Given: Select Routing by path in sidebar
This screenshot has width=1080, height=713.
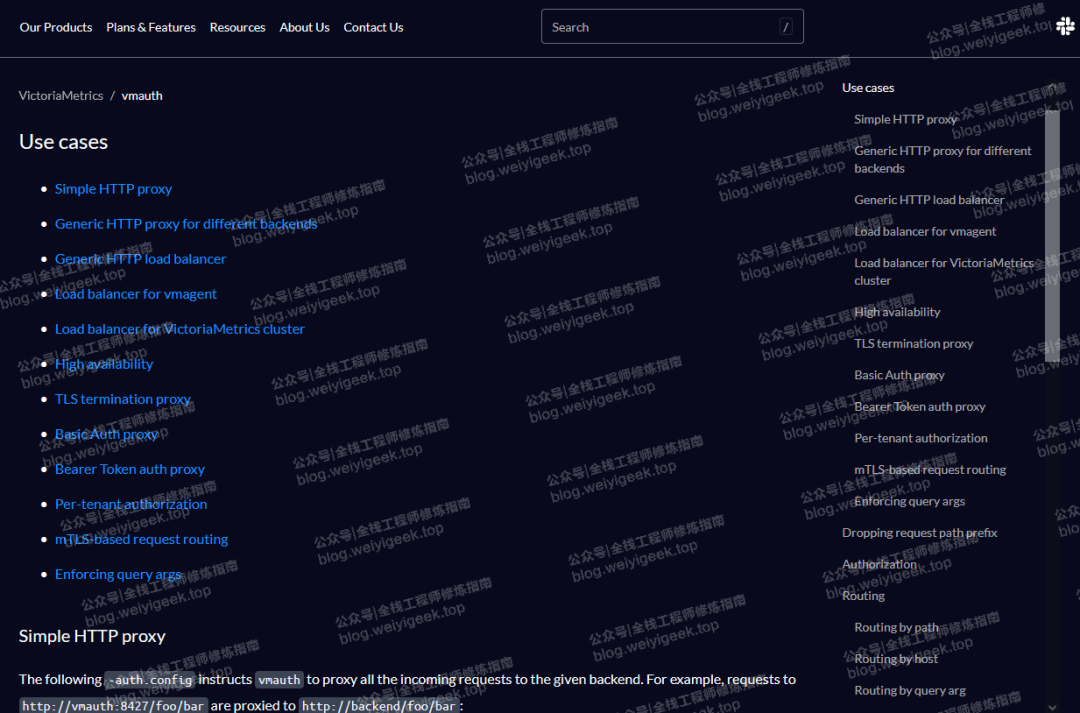Looking at the screenshot, I should tap(896, 628).
